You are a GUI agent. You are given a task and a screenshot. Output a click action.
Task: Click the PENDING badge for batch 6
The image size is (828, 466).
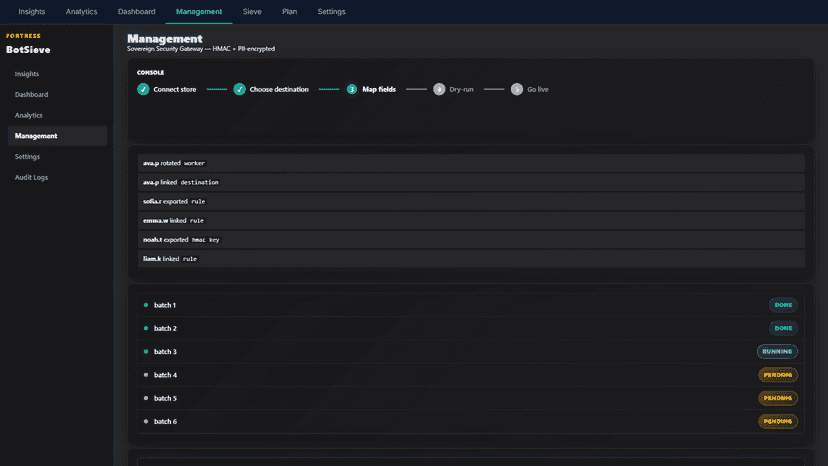(778, 421)
